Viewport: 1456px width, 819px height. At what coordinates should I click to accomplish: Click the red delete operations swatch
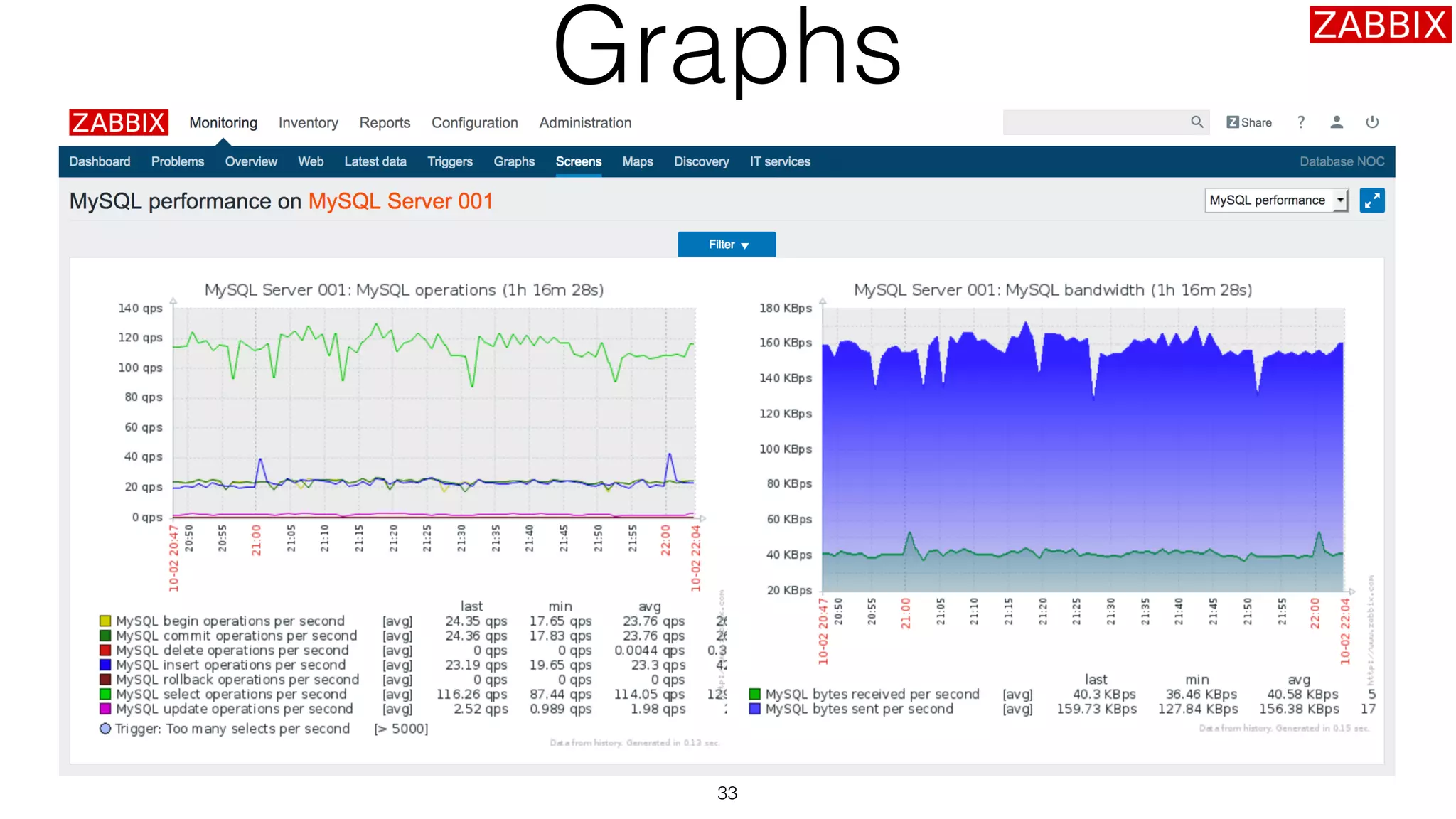point(105,650)
